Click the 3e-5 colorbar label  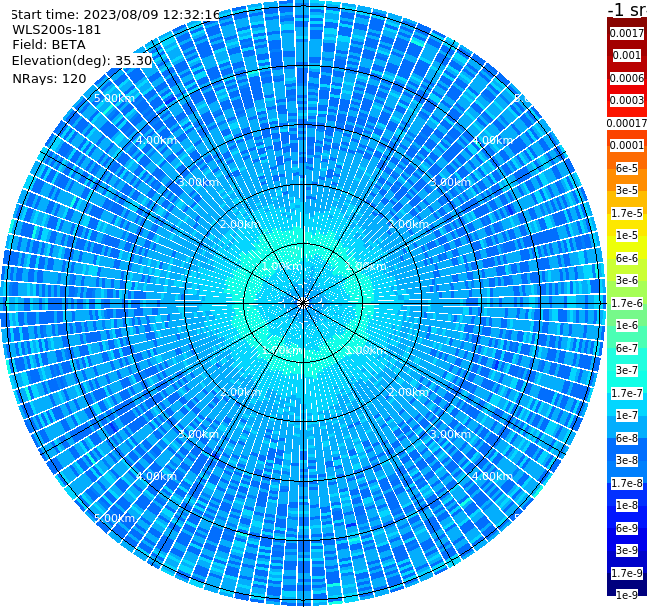[x=627, y=190]
